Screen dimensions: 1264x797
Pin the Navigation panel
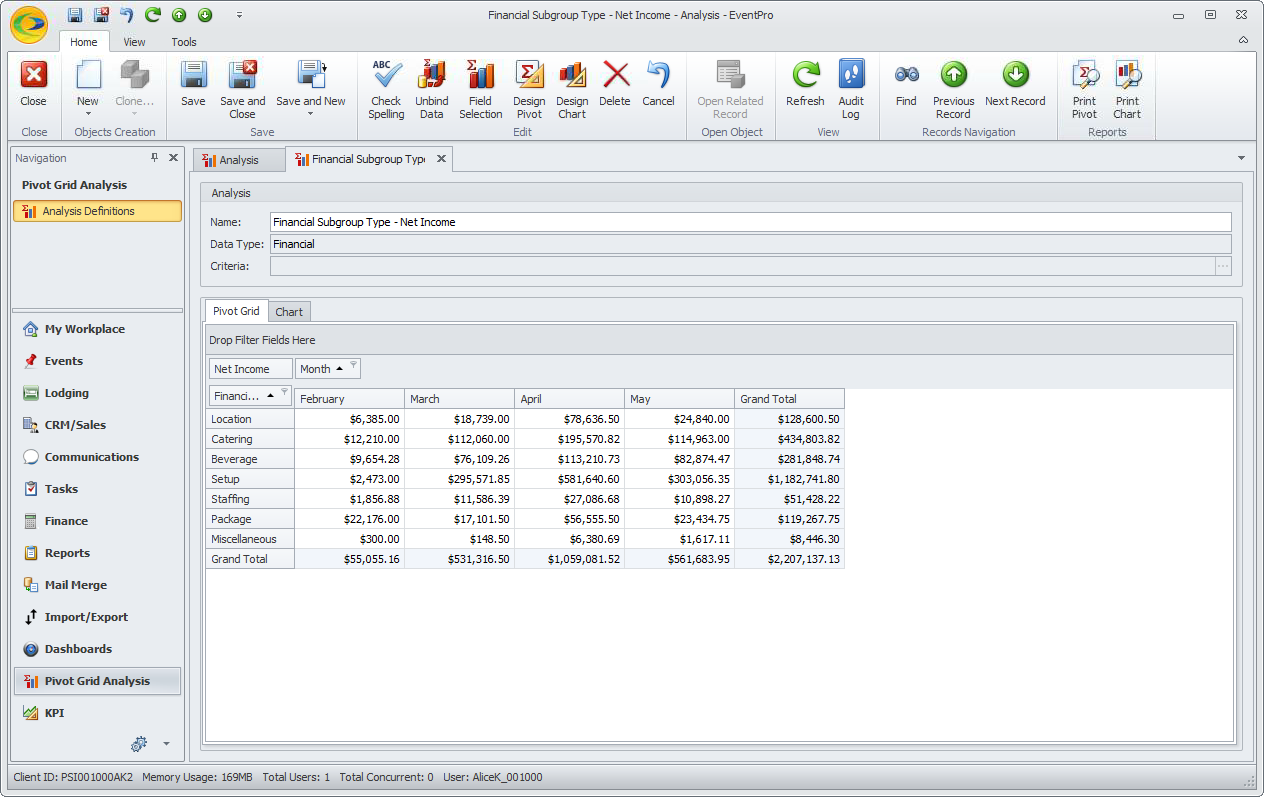[x=155, y=158]
